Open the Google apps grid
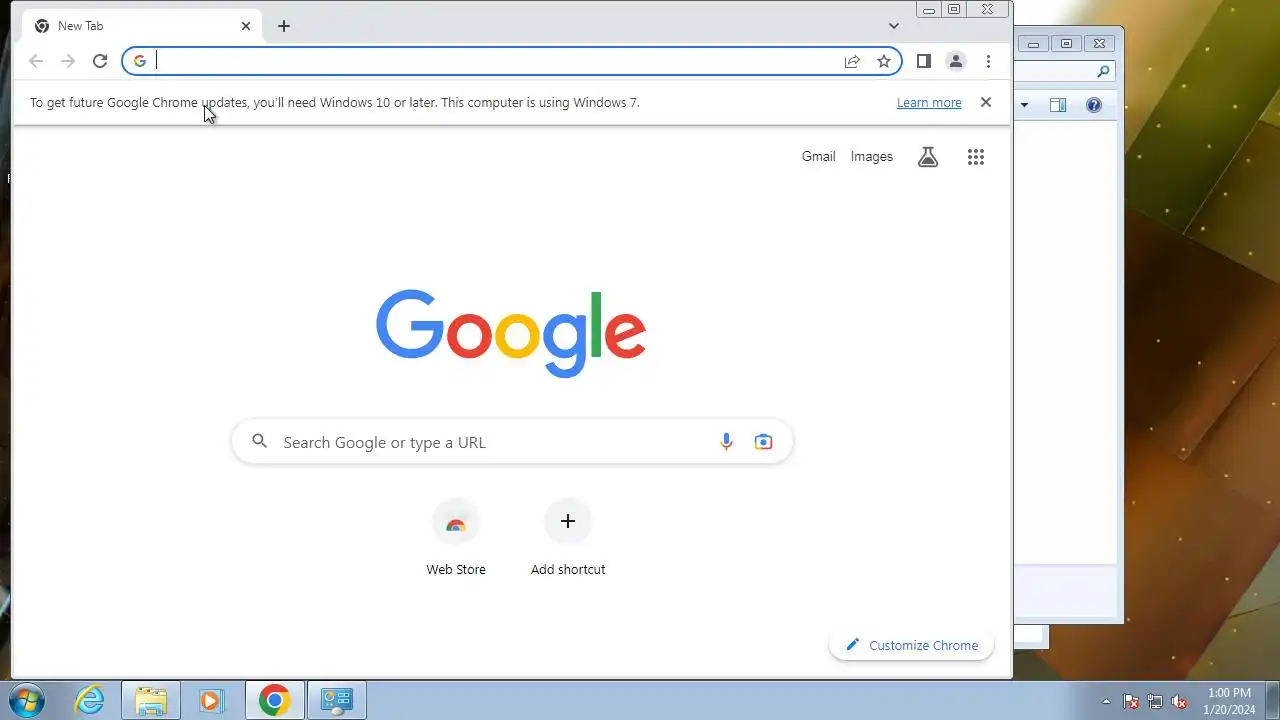 click(x=976, y=157)
